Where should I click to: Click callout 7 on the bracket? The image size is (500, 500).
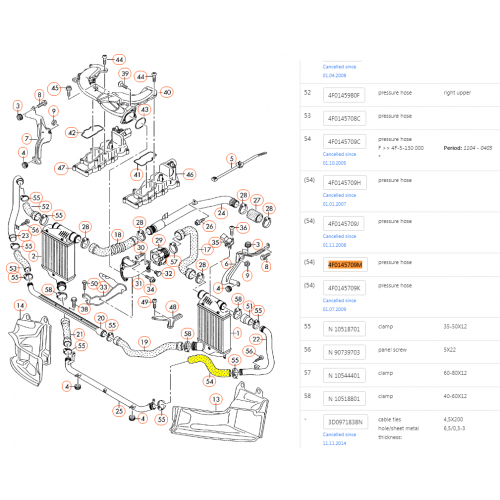tap(27, 138)
